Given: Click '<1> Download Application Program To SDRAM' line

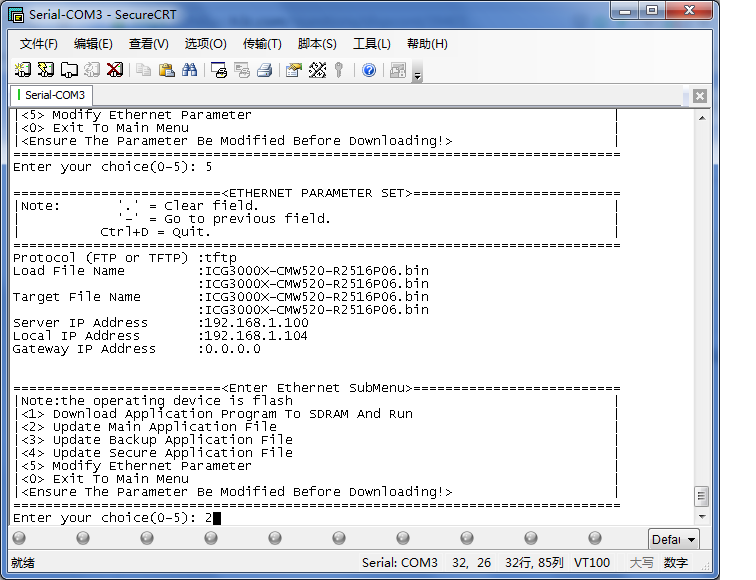Looking at the screenshot, I should [x=217, y=414].
